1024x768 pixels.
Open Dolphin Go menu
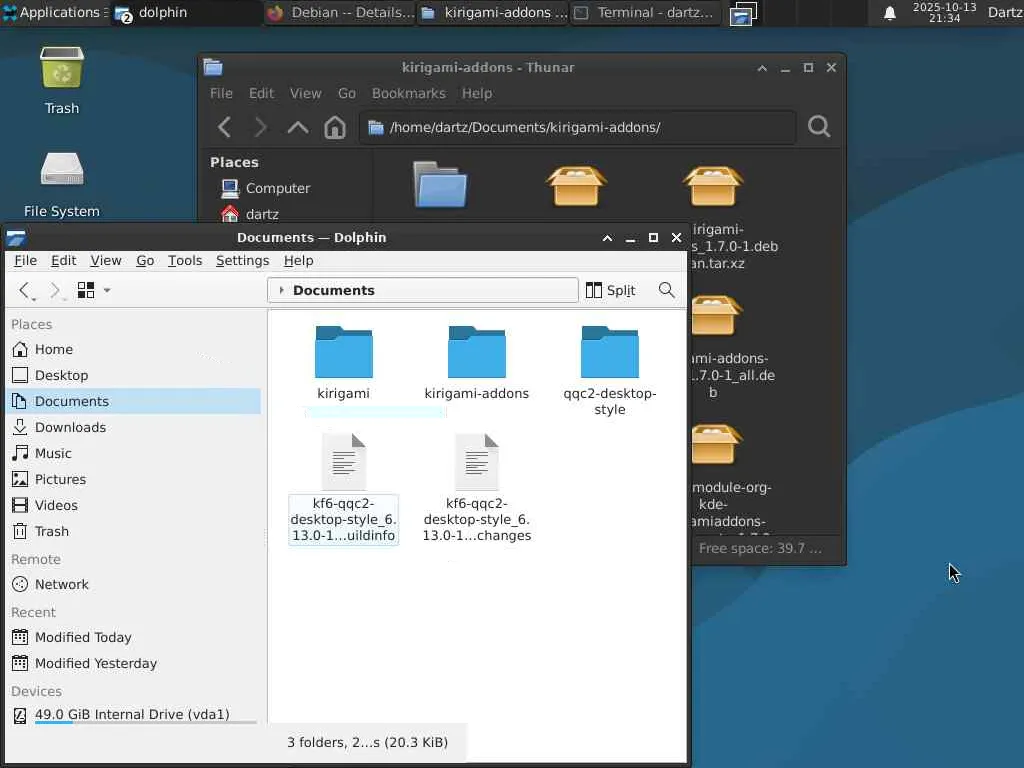tap(145, 261)
